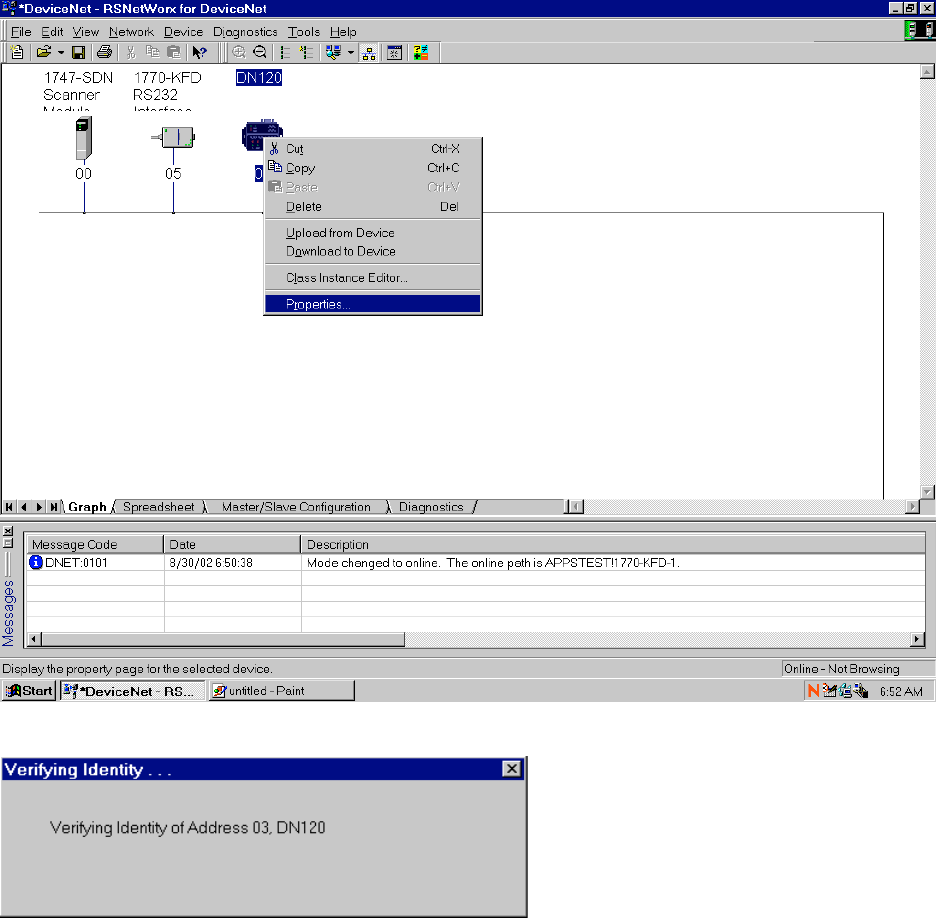Click the first-tab navigation arrow
The width and height of the screenshot is (936, 918).
[9, 507]
